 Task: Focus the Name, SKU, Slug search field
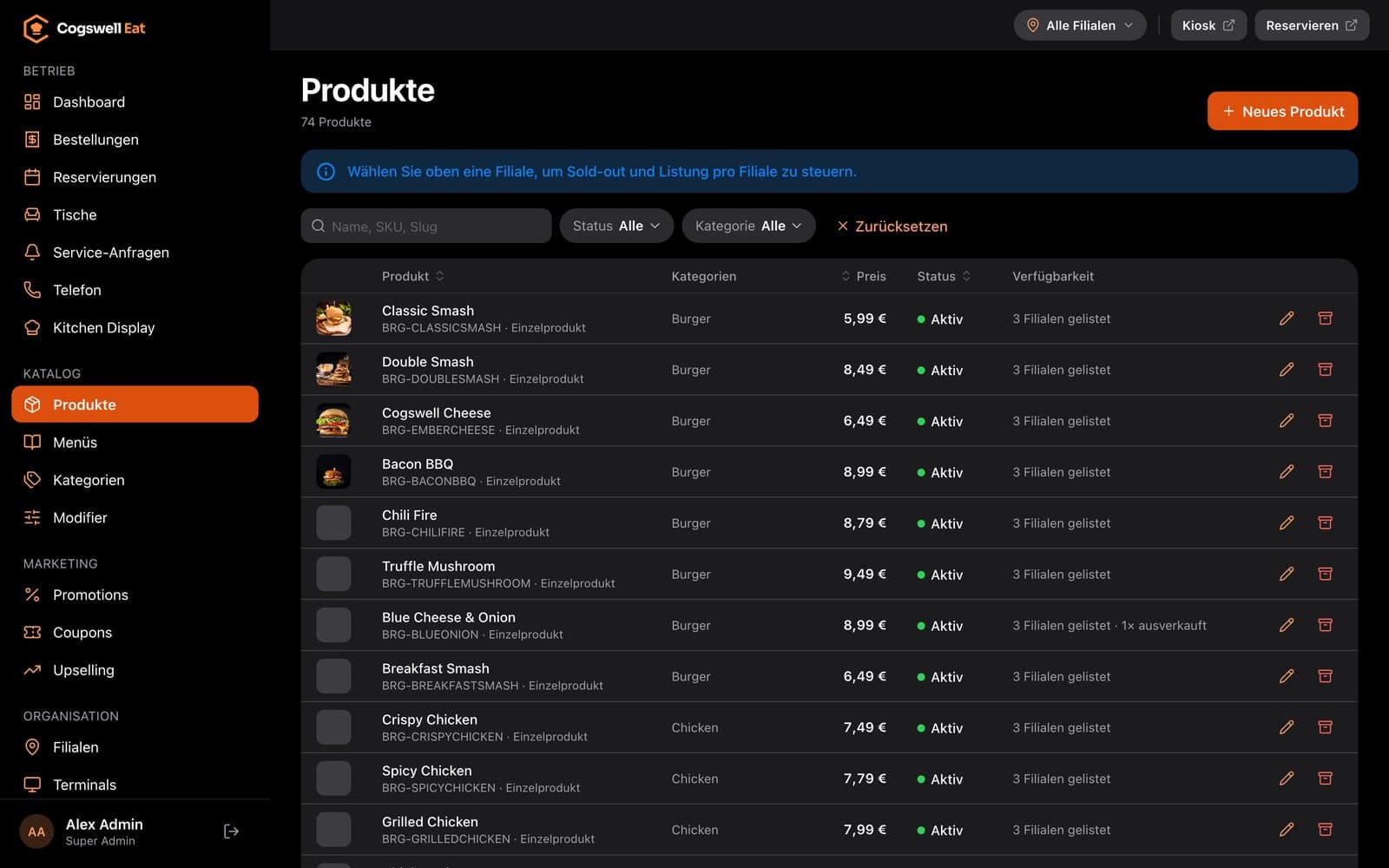(426, 226)
